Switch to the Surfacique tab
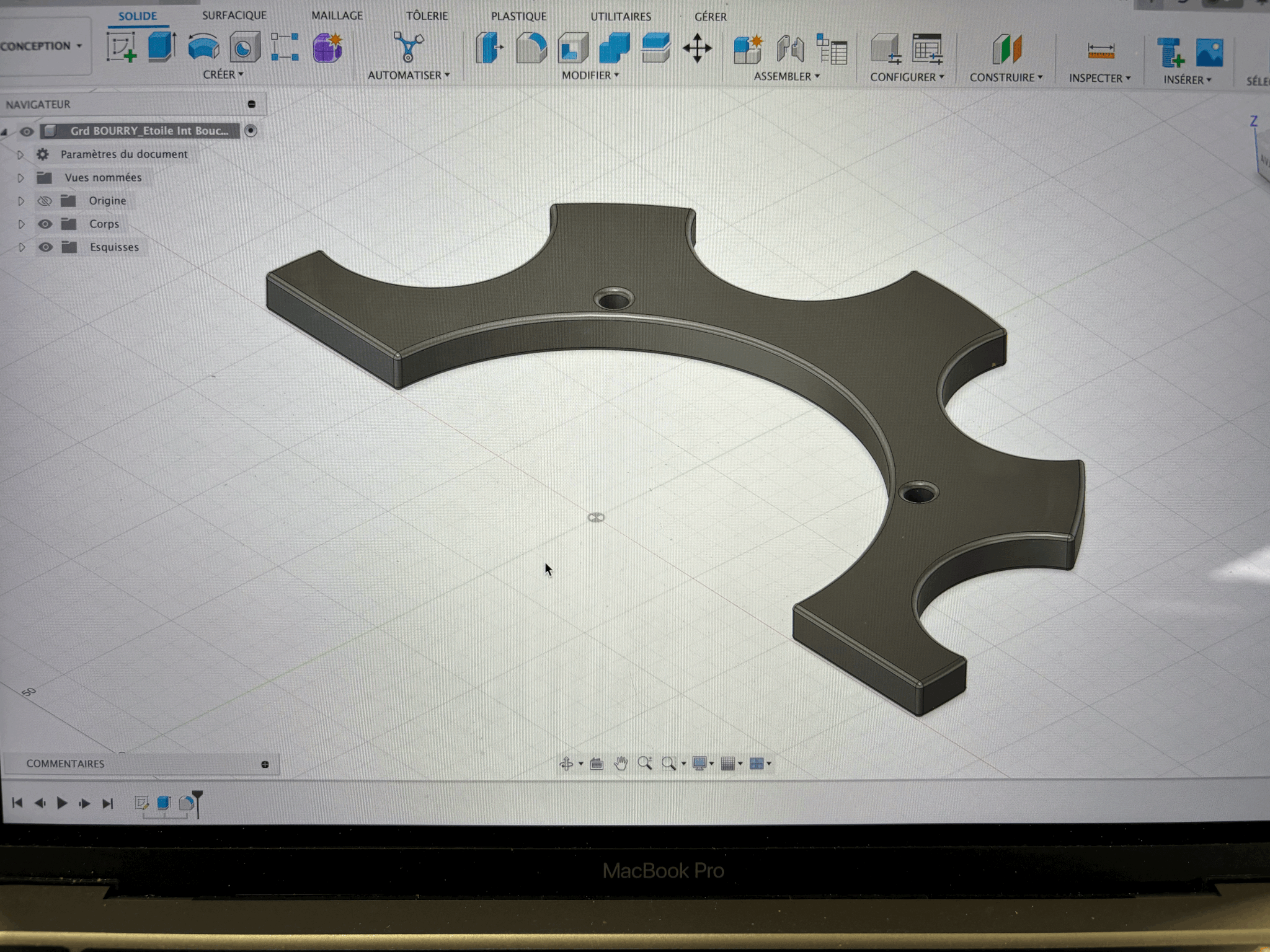The image size is (1270, 952). (x=234, y=15)
